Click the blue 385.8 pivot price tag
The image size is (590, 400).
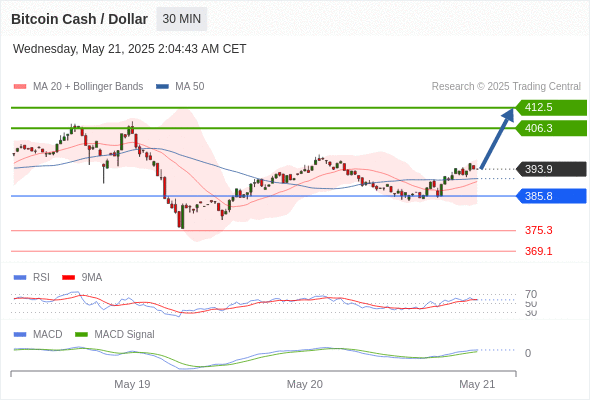(551, 196)
